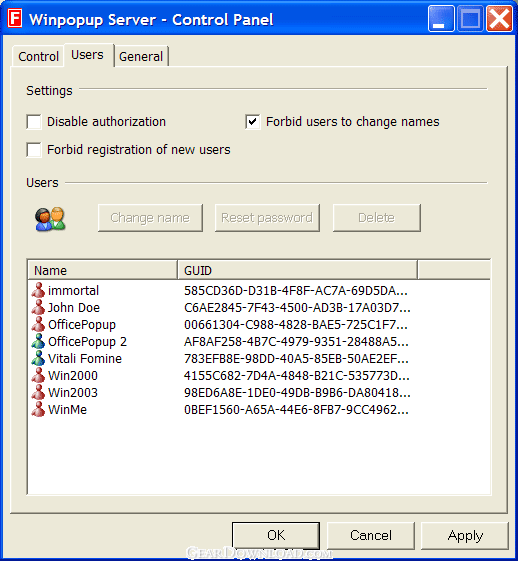Click GUID starting with 4155C682

coord(297,376)
